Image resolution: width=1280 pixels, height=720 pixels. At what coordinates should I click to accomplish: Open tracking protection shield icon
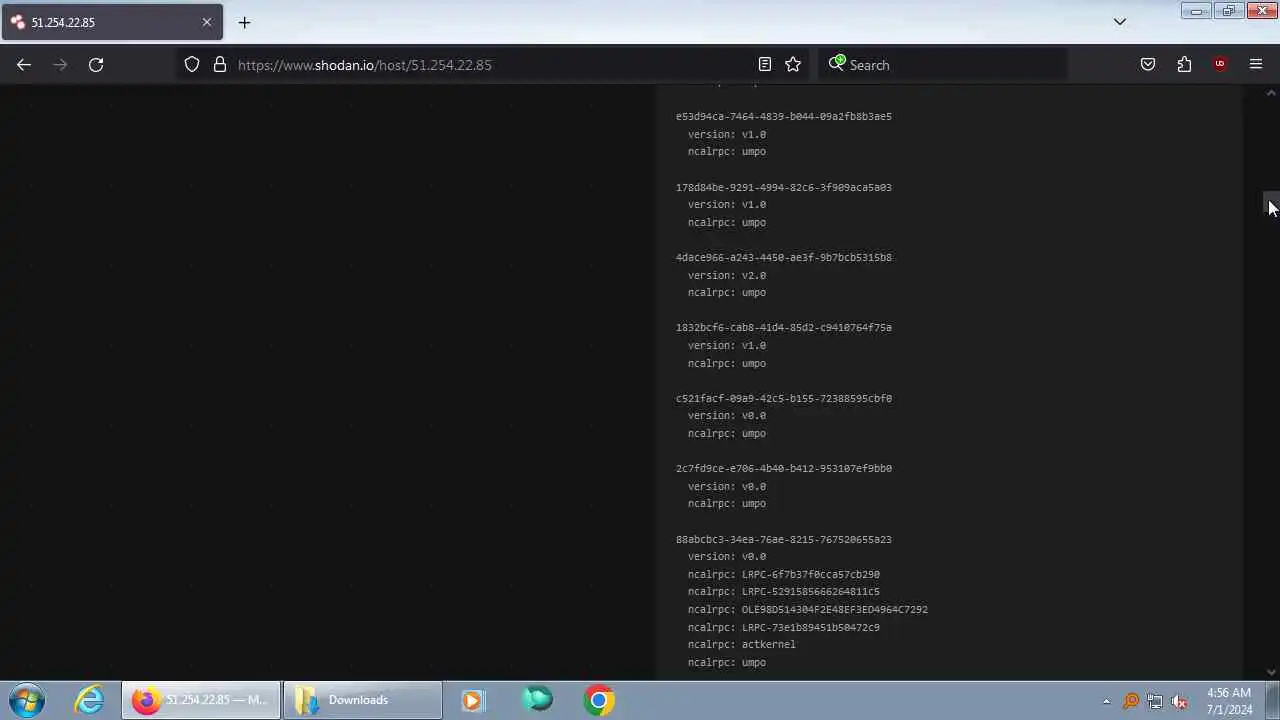[x=192, y=65]
